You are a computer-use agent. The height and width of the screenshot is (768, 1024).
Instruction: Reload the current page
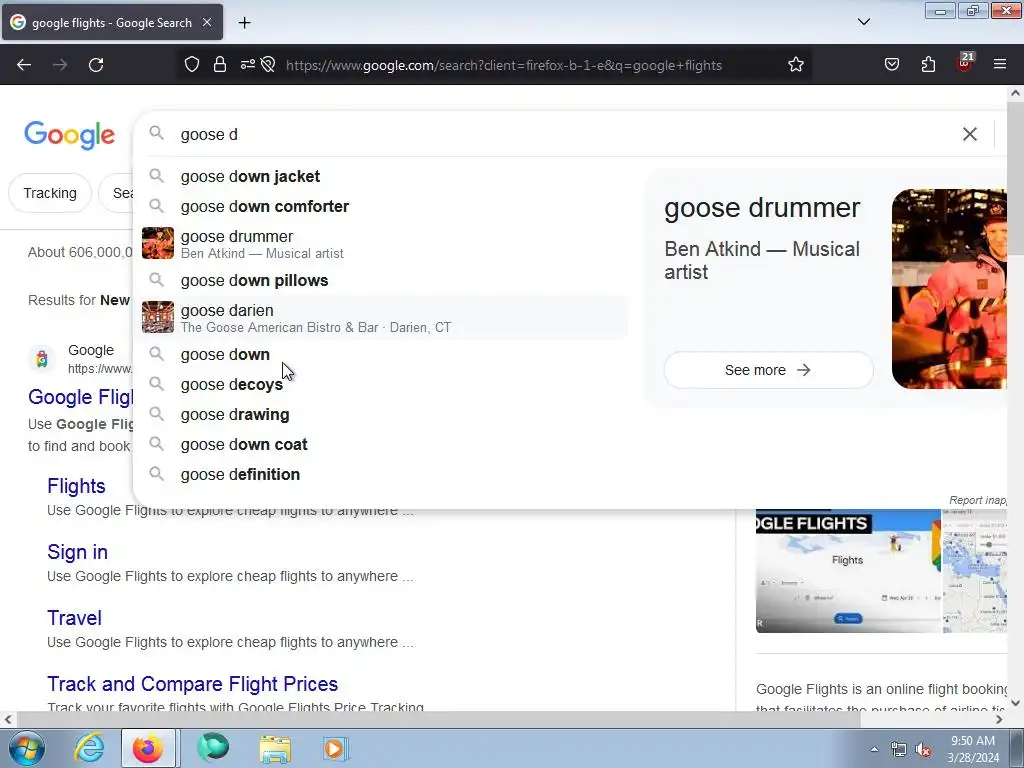click(96, 65)
